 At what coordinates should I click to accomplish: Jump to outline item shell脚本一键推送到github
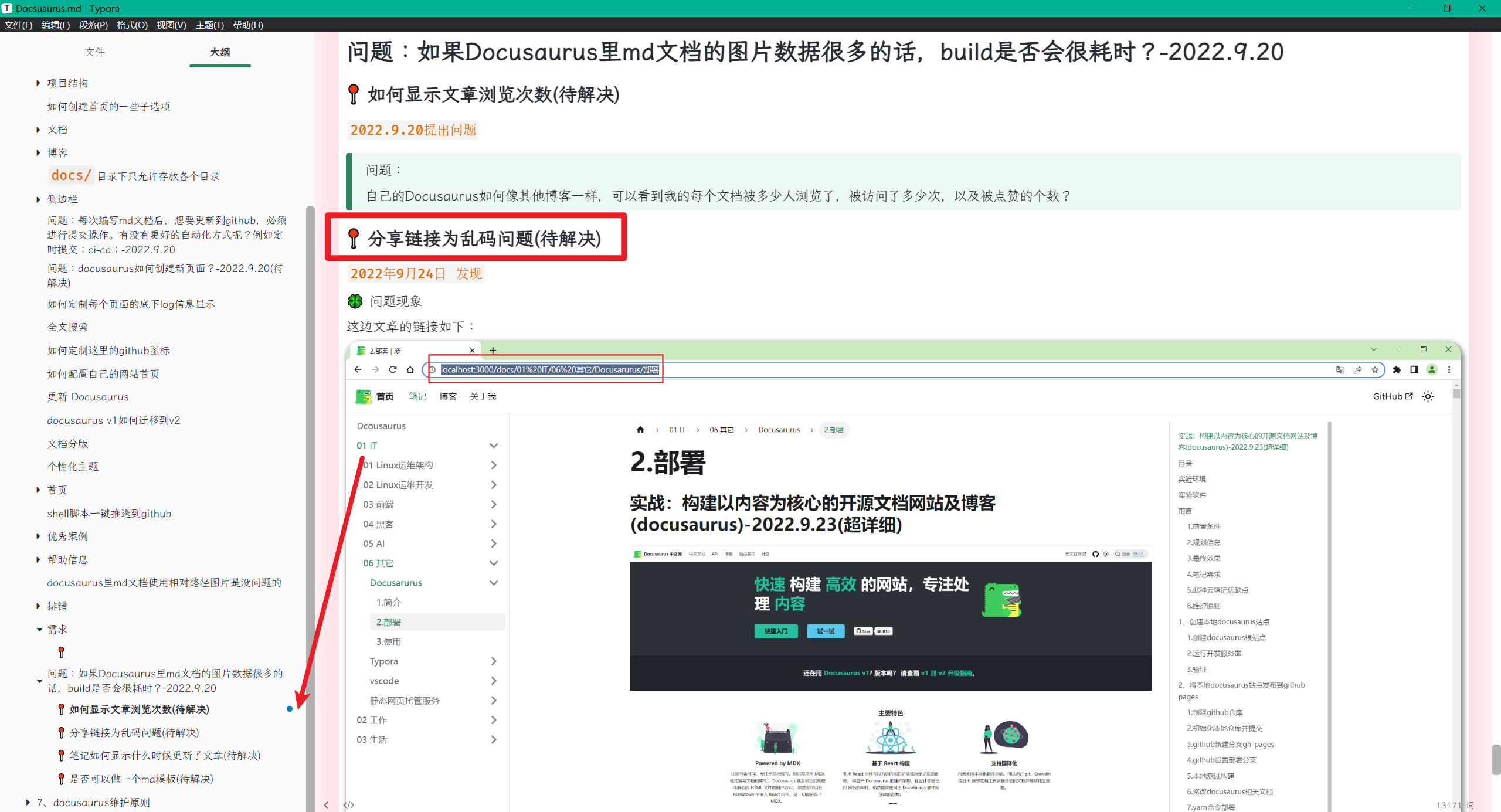pos(109,514)
